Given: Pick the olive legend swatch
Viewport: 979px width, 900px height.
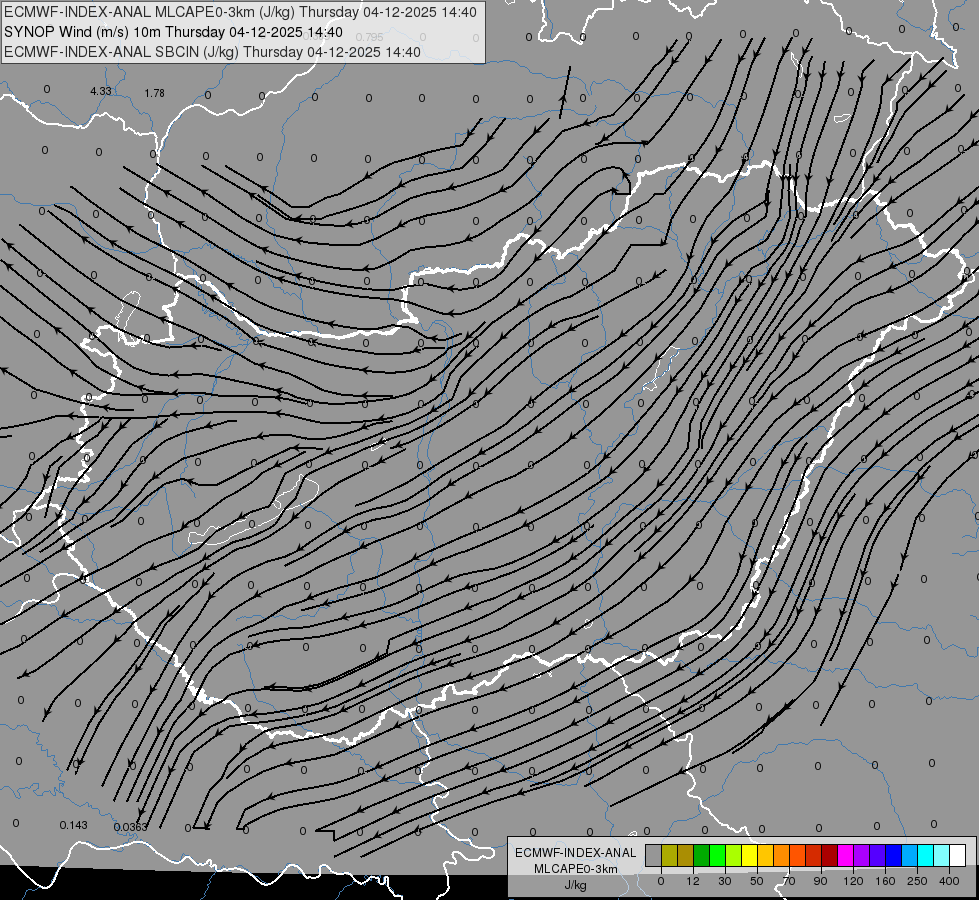Looking at the screenshot, I should click(x=669, y=855).
